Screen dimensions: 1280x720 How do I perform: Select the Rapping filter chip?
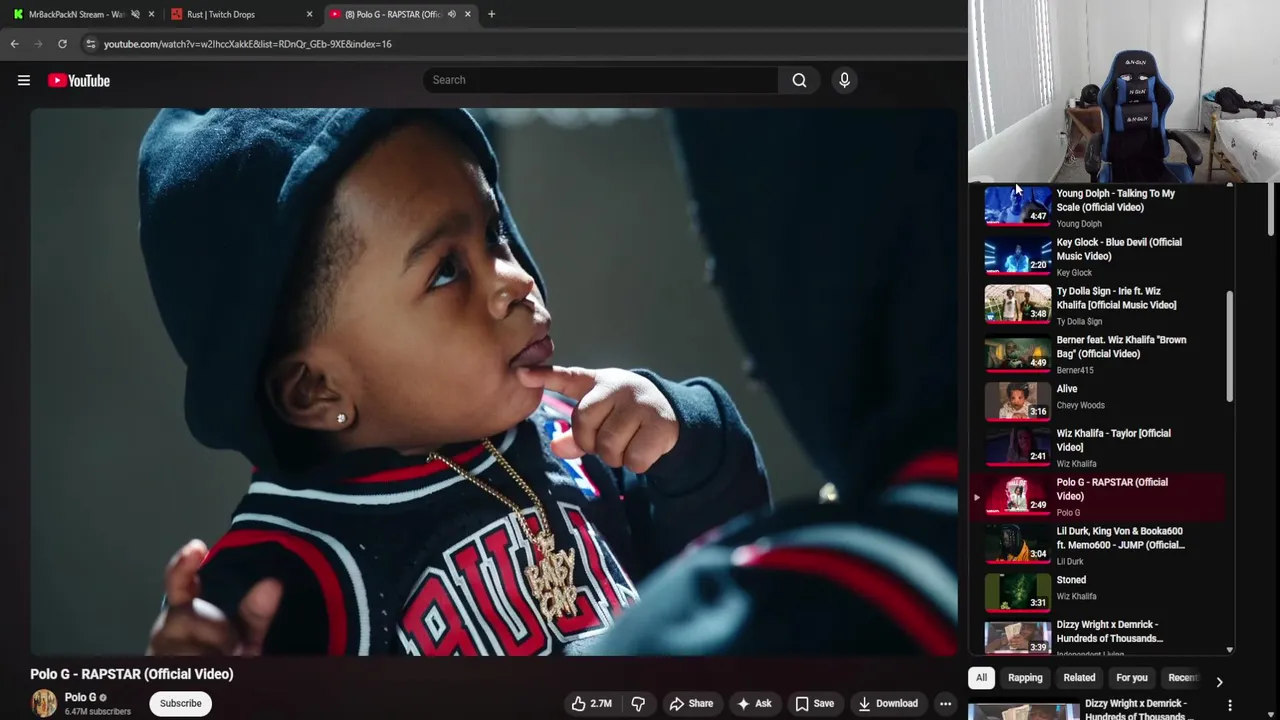(x=1025, y=678)
